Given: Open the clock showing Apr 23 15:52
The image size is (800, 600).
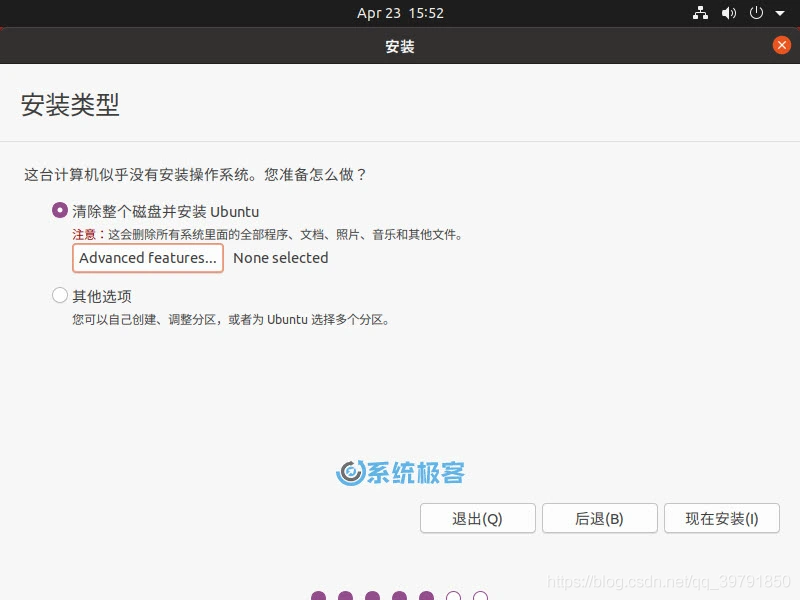Looking at the screenshot, I should (x=400, y=13).
